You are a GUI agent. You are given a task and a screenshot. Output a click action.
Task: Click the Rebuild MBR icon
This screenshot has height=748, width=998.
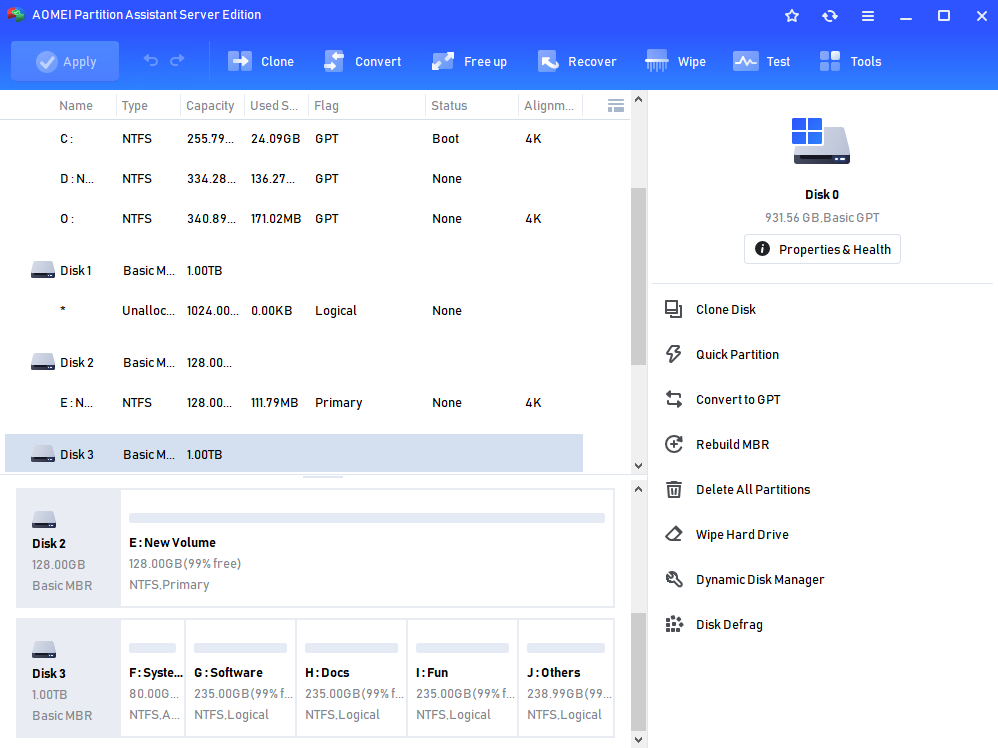[673, 444]
